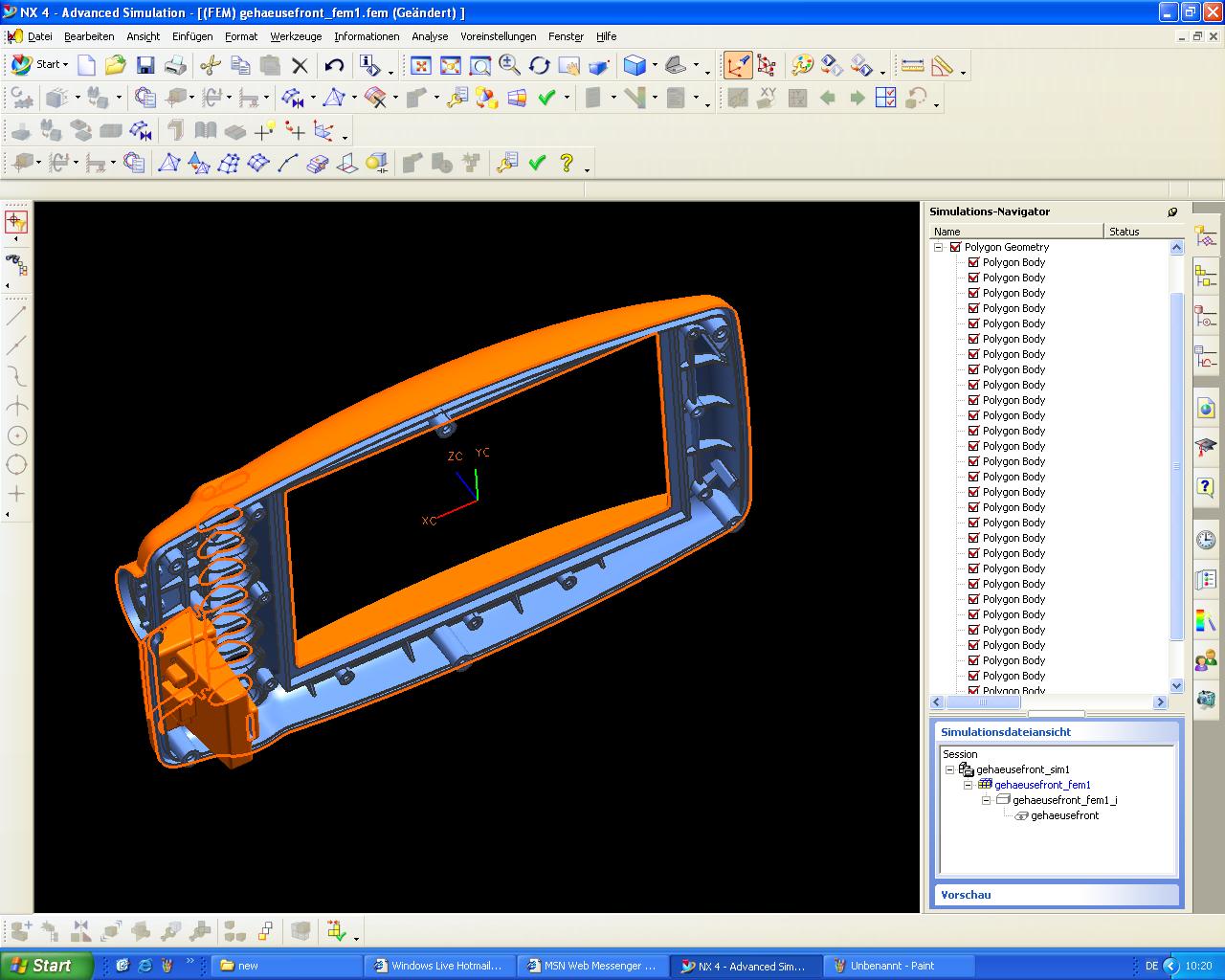The width and height of the screenshot is (1225, 980).
Task: Collapse the gehaeusefront_sim1 session node
Action: [950, 769]
